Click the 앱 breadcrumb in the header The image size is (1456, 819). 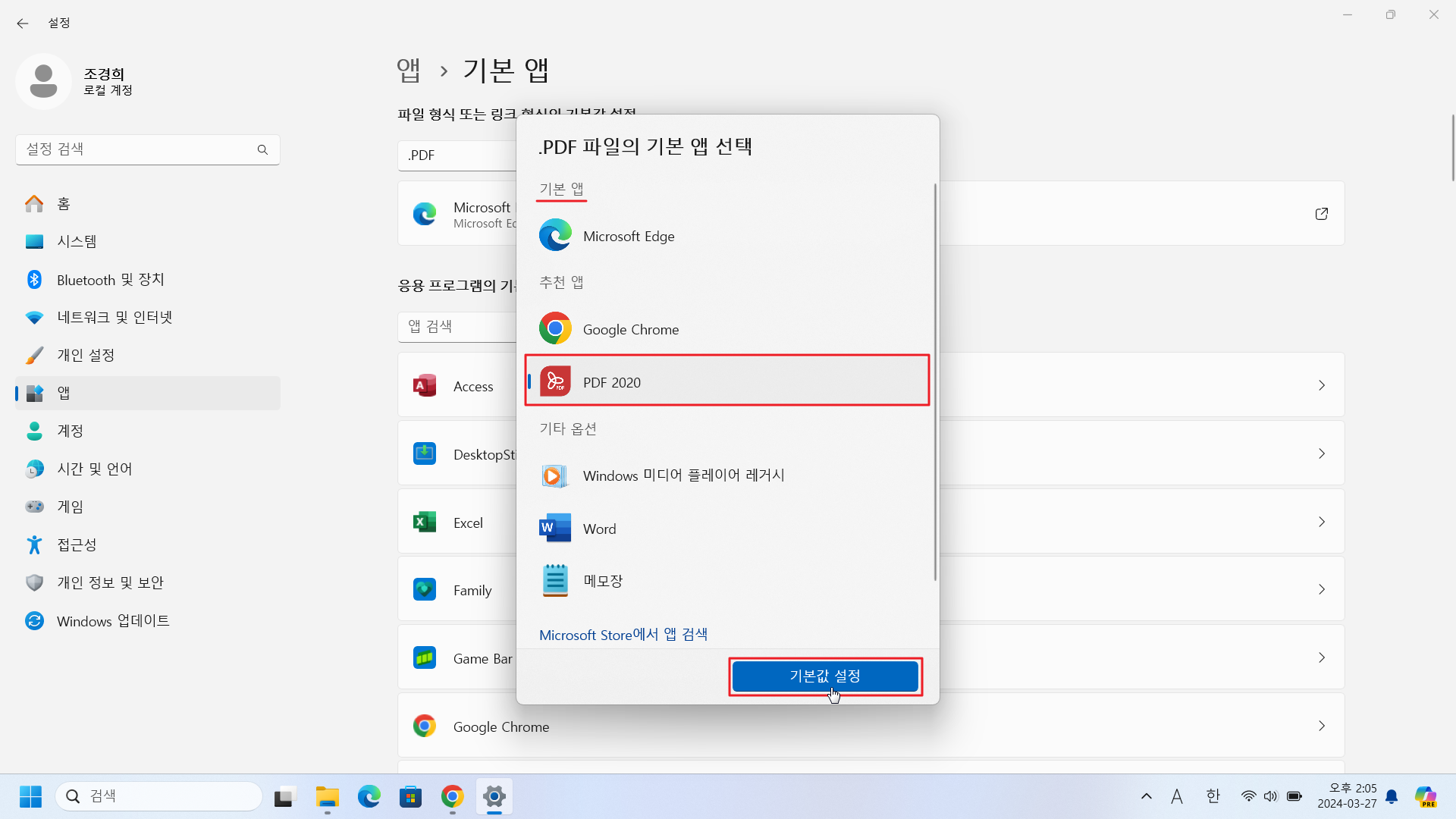[409, 70]
